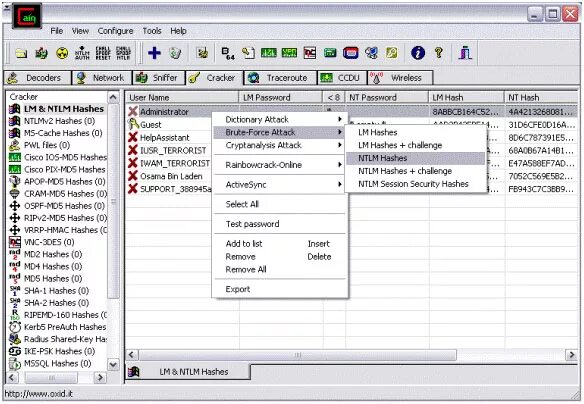Open the Base64 decoder toolbar icon

228,53
